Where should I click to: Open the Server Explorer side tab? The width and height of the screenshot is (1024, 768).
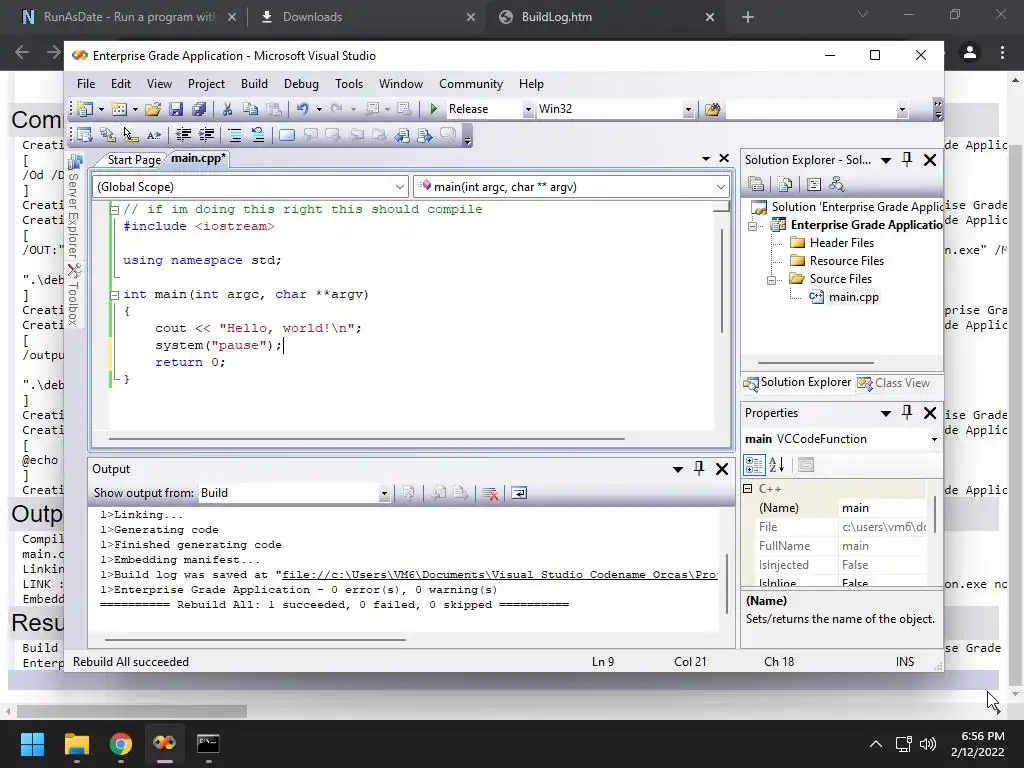point(74,206)
